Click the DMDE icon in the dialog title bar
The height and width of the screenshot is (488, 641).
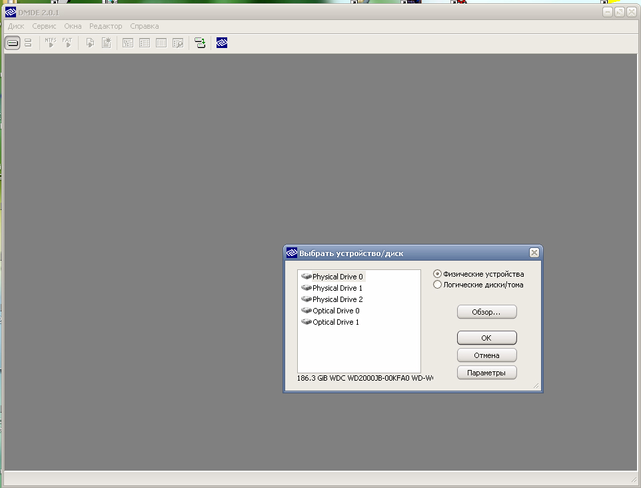pos(291,253)
